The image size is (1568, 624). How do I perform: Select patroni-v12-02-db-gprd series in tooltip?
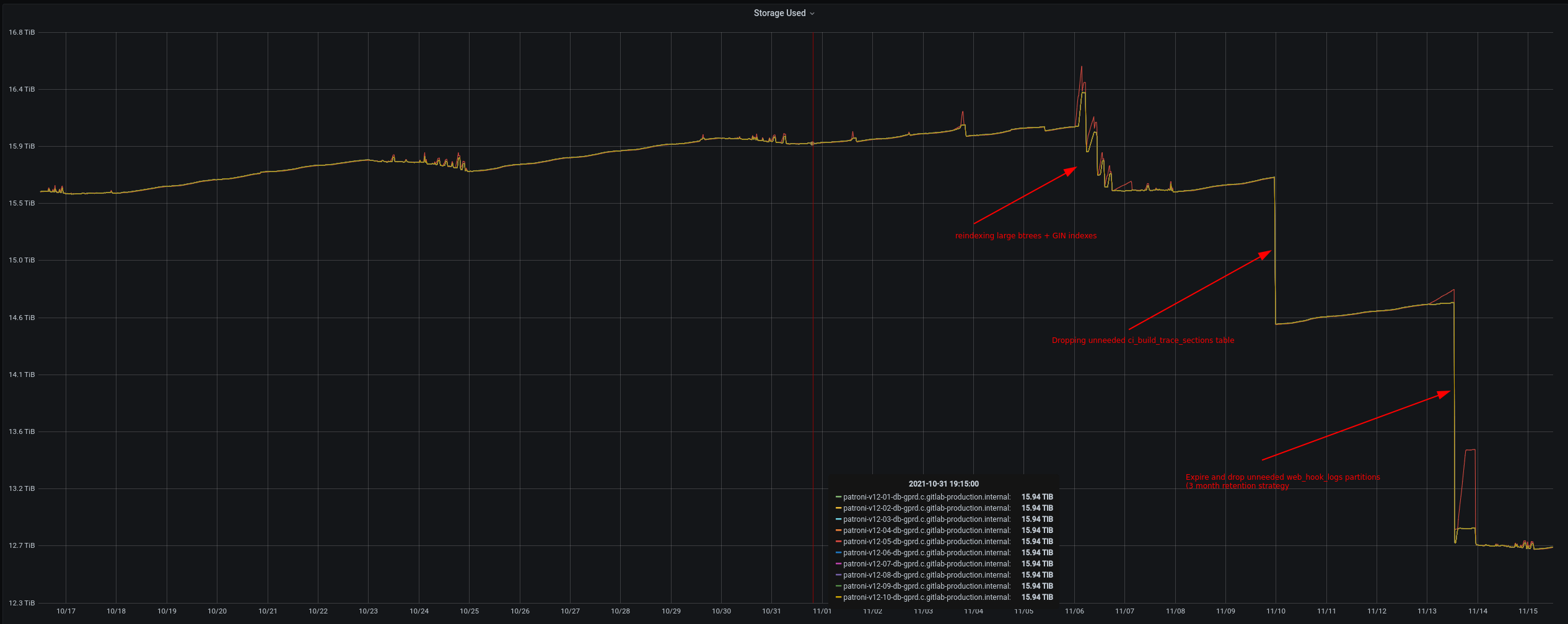click(x=944, y=508)
